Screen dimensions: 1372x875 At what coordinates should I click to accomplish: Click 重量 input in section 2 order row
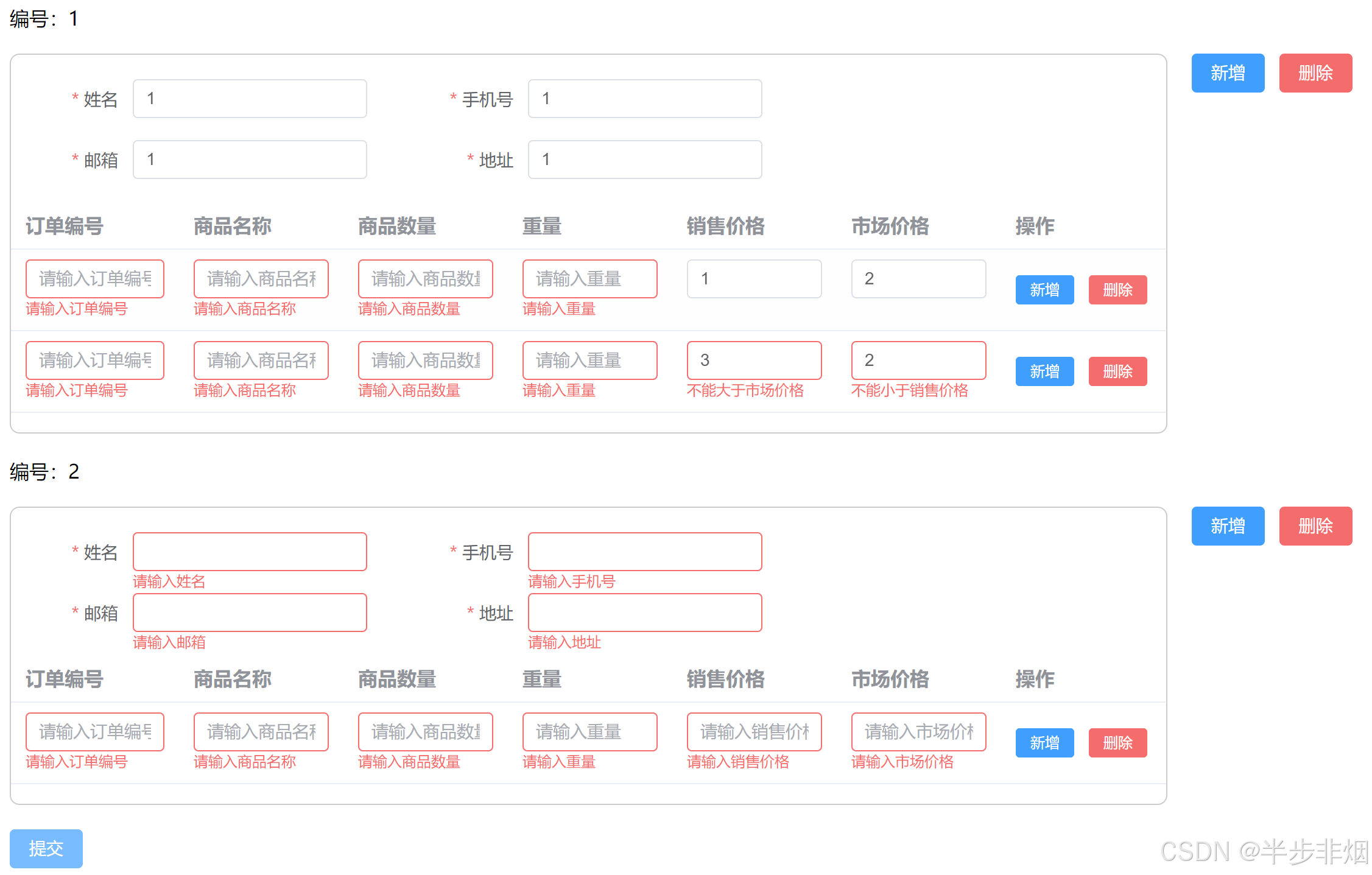point(589,732)
